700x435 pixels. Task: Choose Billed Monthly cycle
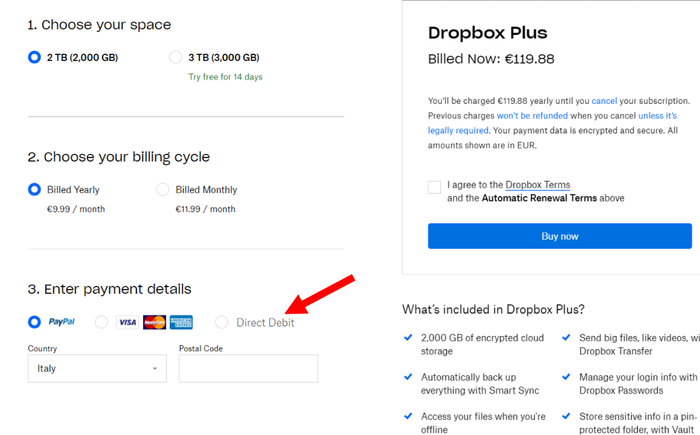pos(163,189)
